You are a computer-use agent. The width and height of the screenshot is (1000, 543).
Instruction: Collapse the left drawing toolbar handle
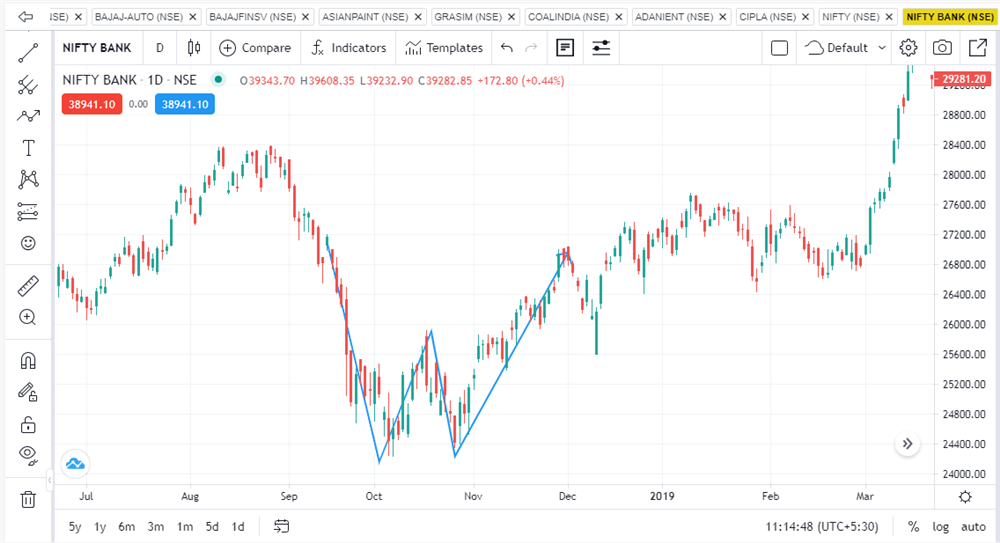pyautogui.click(x=50, y=480)
